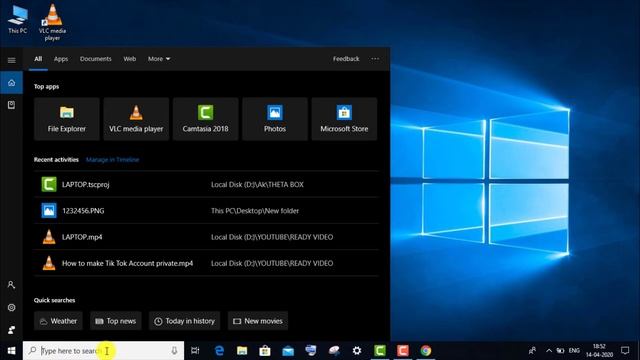This screenshot has width=640, height=360.
Task: Open green Camtasia icon on taskbar
Action: tap(380, 351)
